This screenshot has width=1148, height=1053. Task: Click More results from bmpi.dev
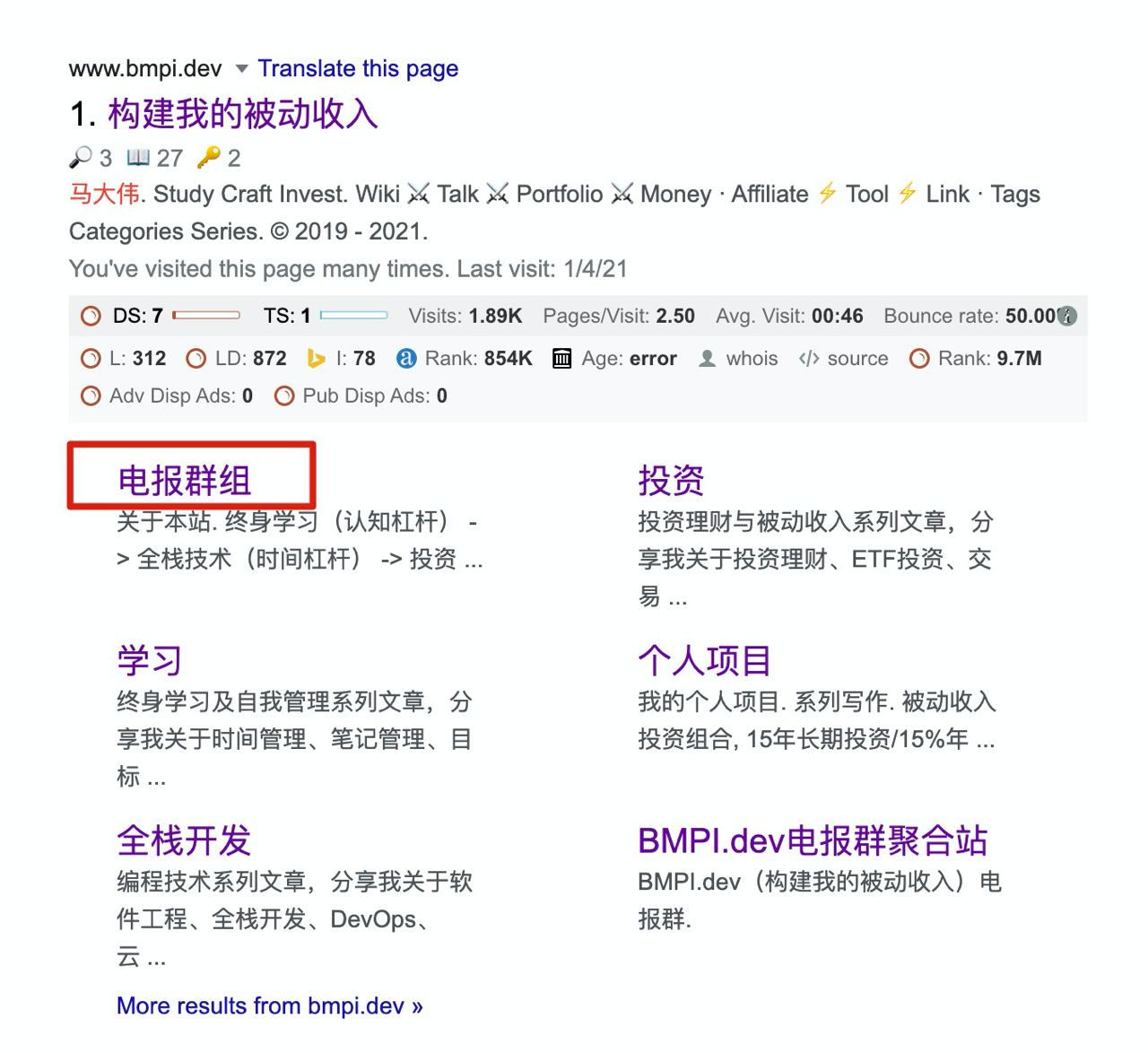point(269,1005)
